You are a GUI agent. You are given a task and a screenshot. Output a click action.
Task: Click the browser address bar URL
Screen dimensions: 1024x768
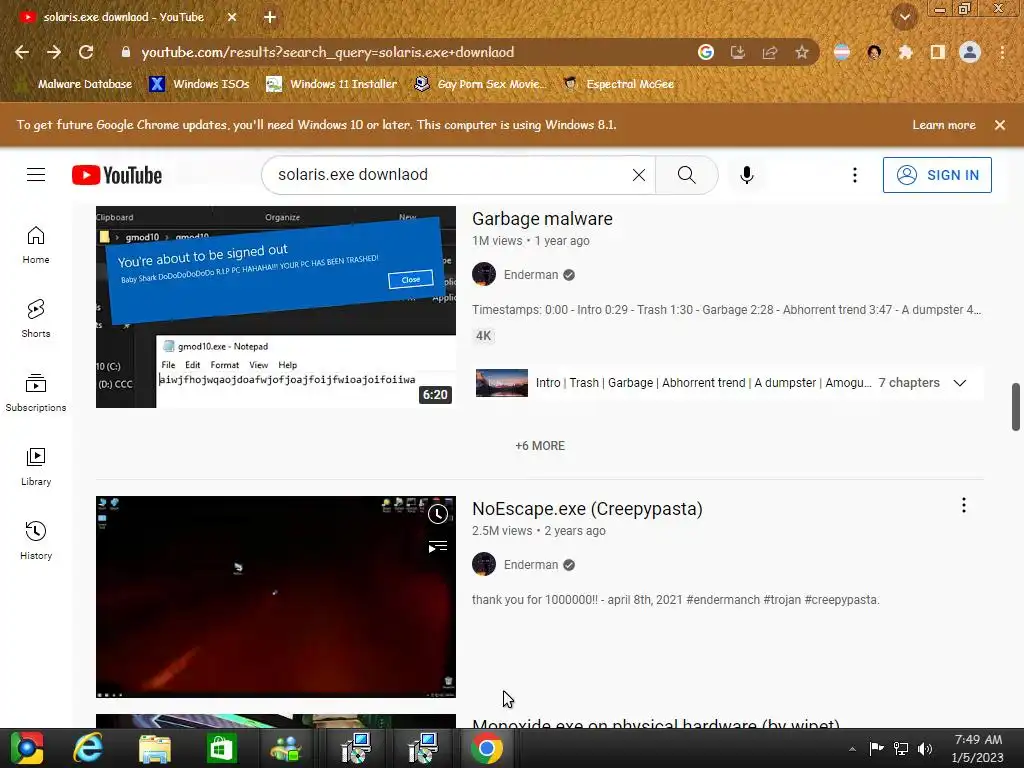[x=328, y=52]
